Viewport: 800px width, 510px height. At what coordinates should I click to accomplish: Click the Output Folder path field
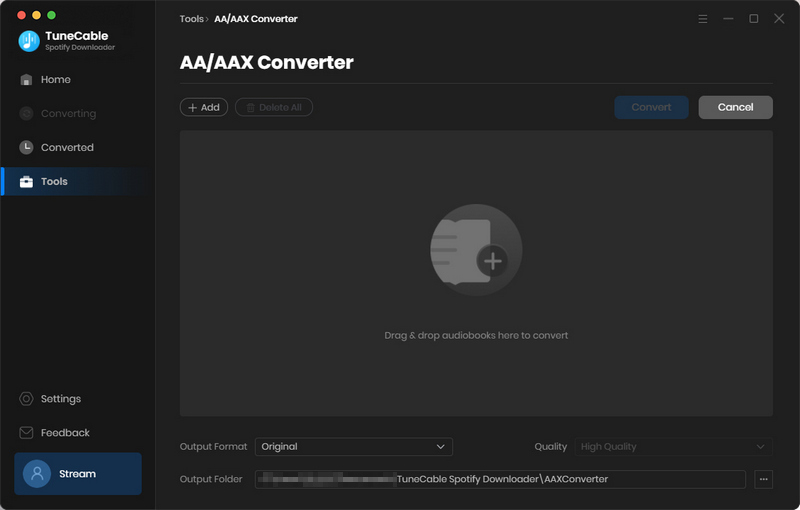(500, 479)
